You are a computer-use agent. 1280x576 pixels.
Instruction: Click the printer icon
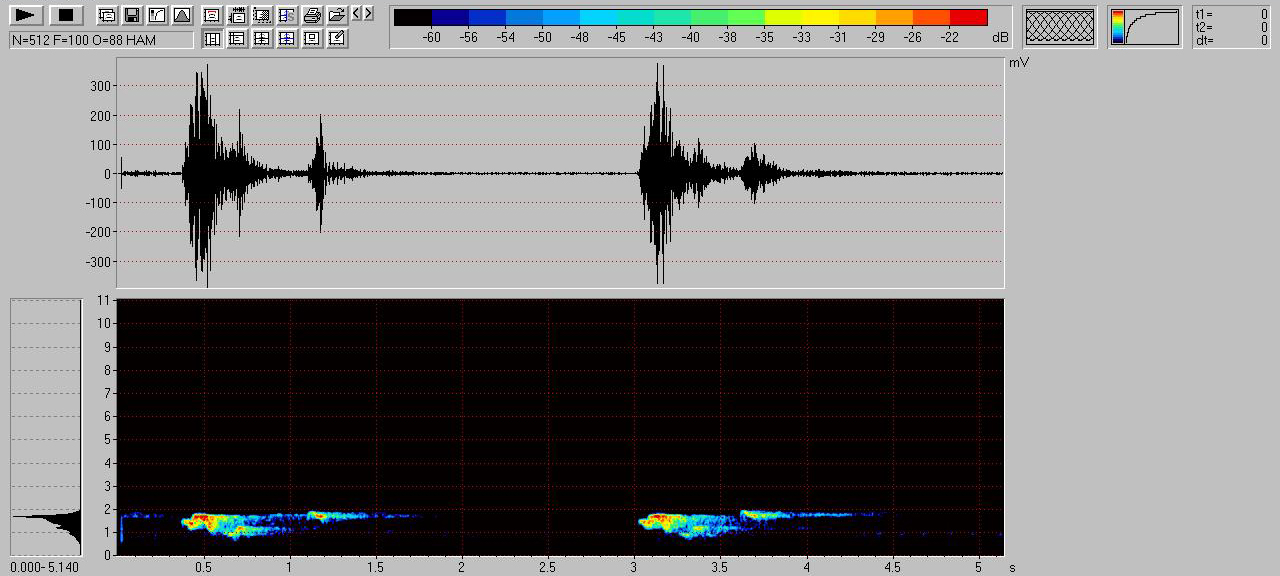click(x=312, y=15)
